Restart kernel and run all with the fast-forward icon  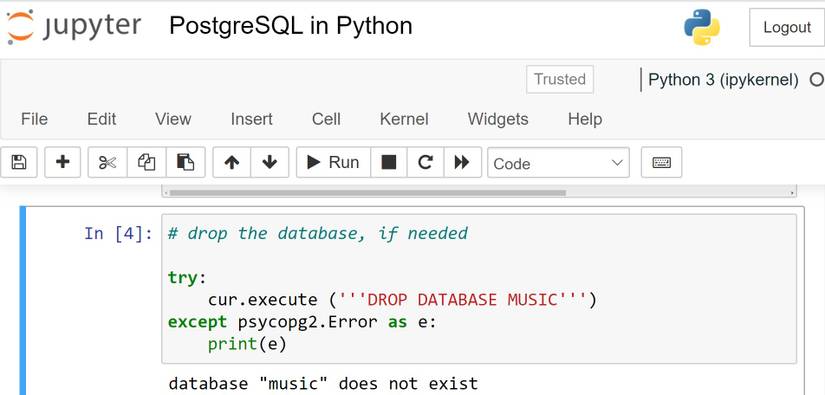(462, 163)
